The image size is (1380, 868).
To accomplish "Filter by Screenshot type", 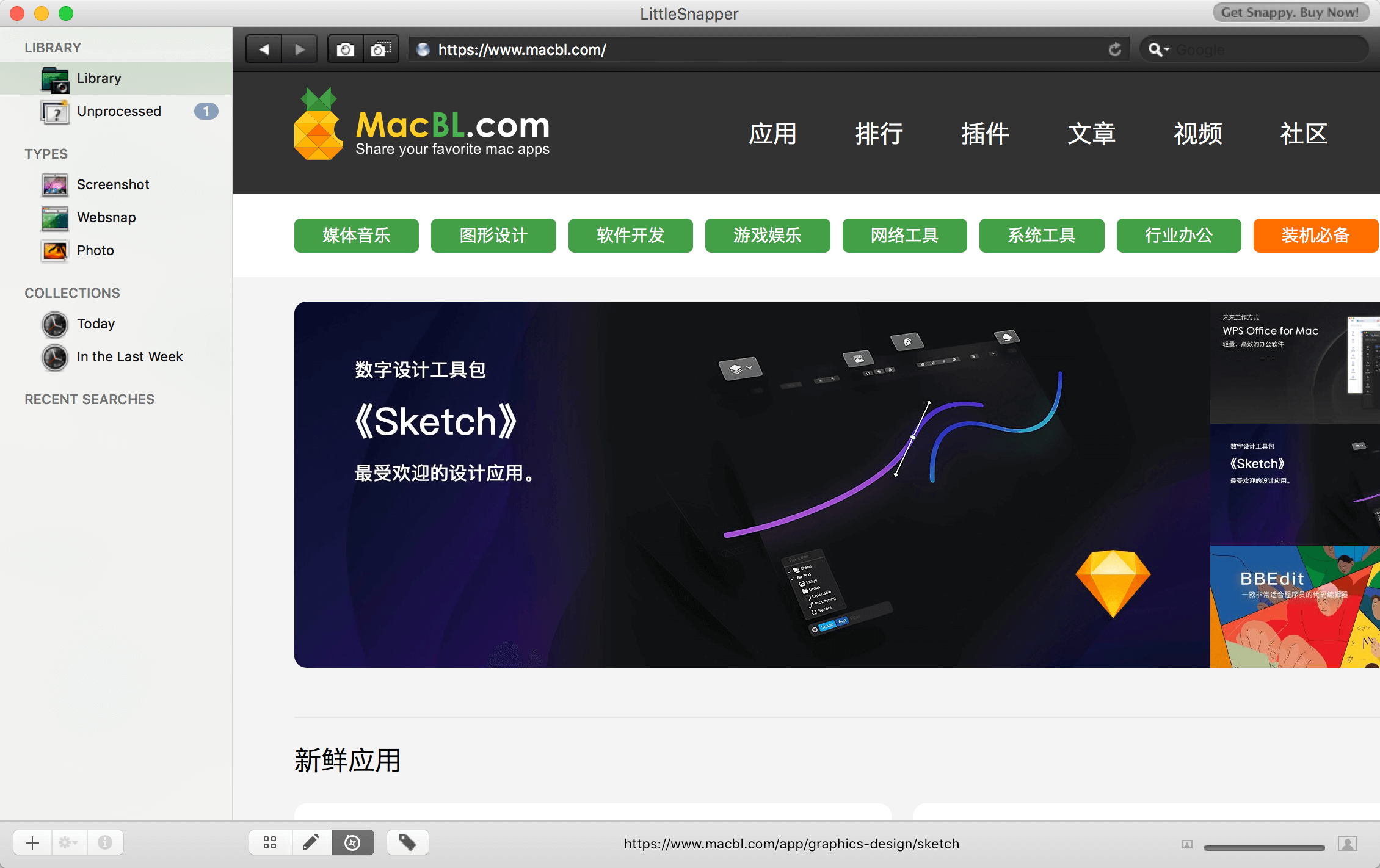I will (x=116, y=184).
